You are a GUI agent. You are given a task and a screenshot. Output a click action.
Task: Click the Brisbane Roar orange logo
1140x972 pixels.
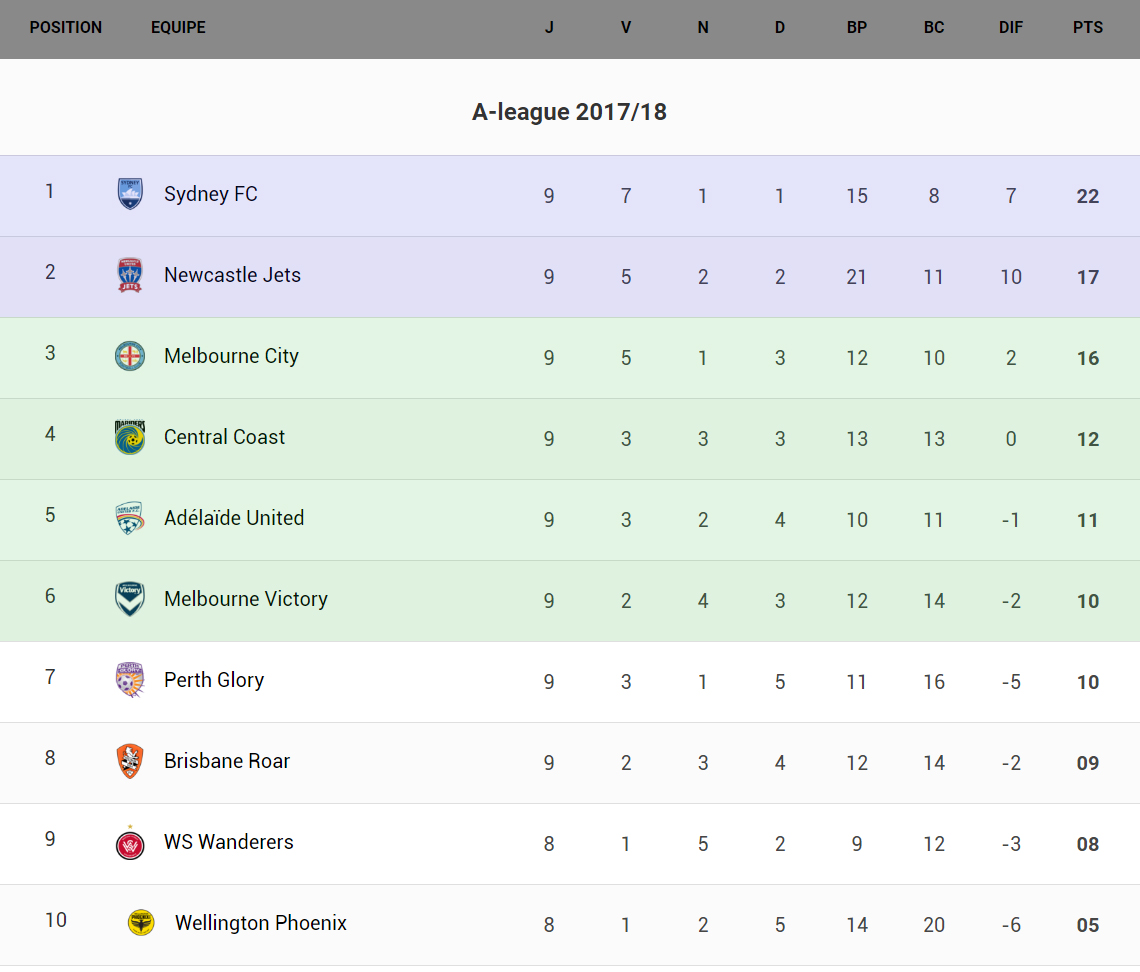point(130,761)
